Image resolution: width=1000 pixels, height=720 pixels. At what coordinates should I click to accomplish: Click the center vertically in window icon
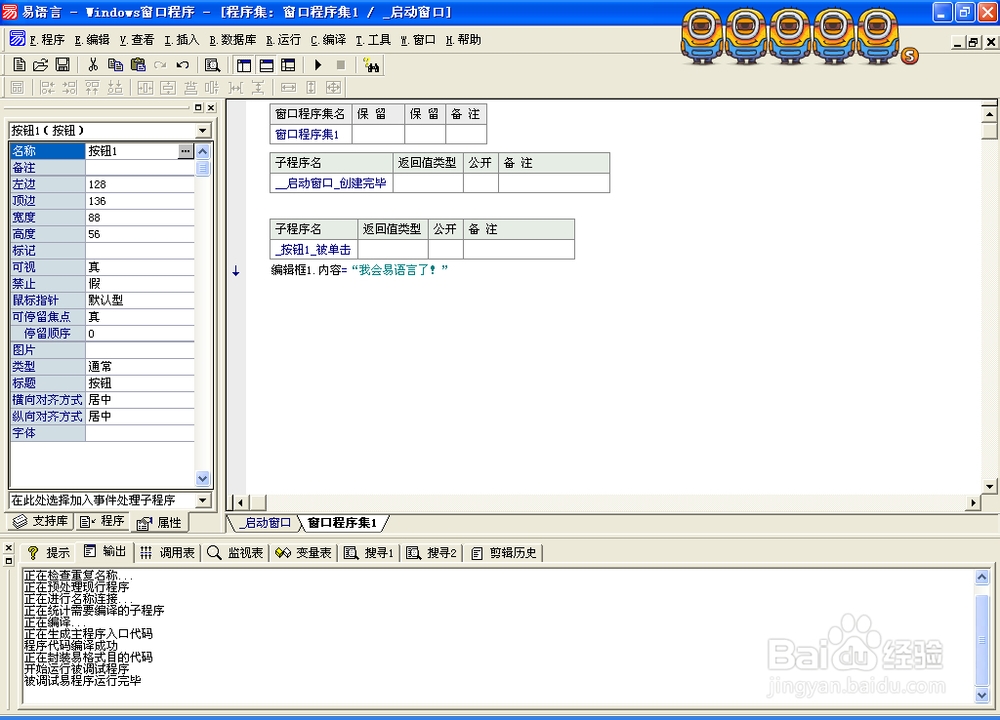(168, 87)
